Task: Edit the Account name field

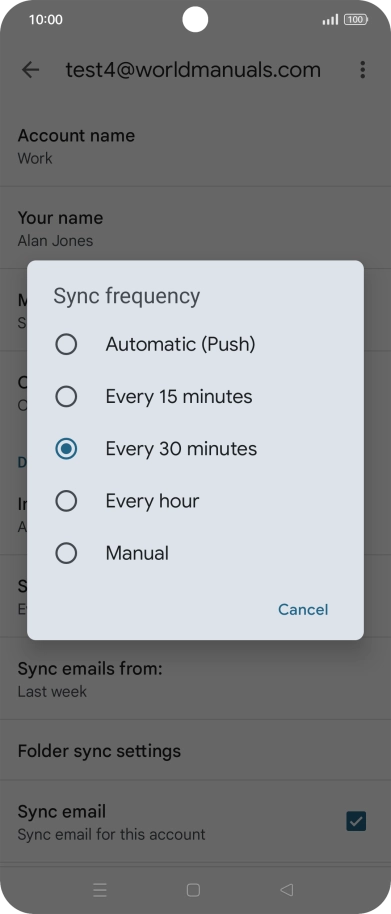Action: coord(195,146)
